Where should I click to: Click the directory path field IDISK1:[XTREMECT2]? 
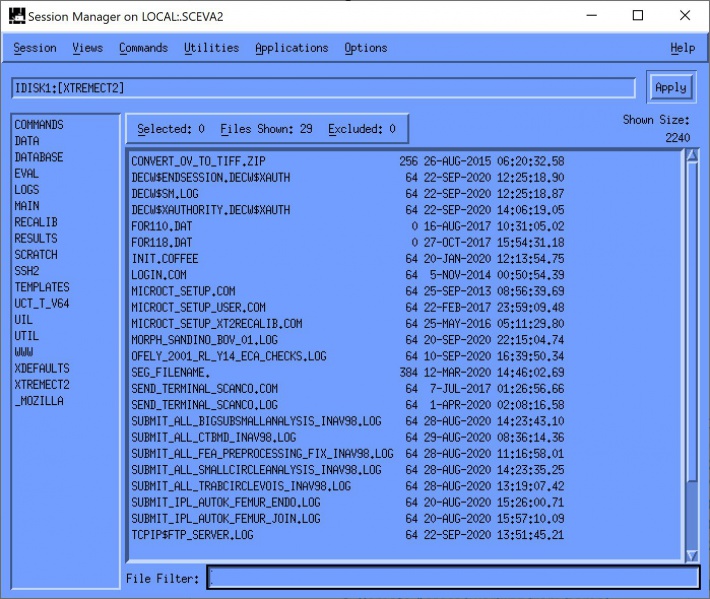323,88
